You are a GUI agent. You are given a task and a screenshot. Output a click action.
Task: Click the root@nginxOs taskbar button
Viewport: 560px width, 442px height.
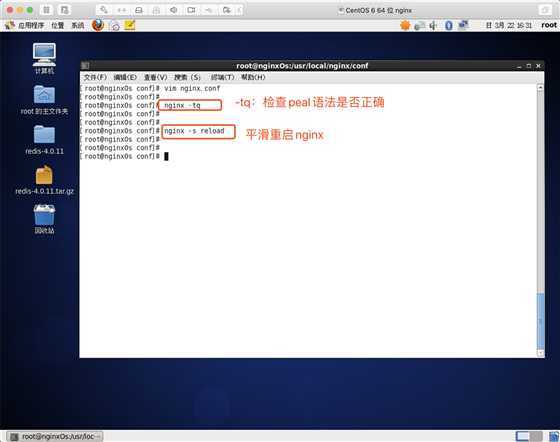(54, 436)
